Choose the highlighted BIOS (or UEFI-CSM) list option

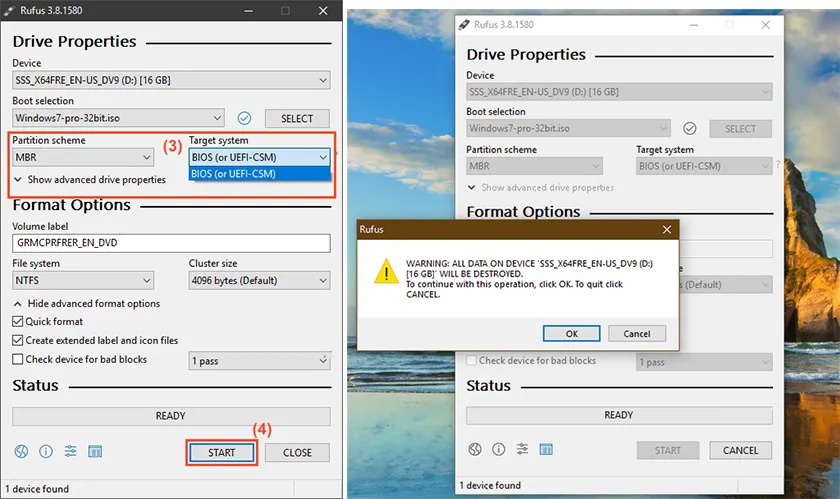point(259,174)
